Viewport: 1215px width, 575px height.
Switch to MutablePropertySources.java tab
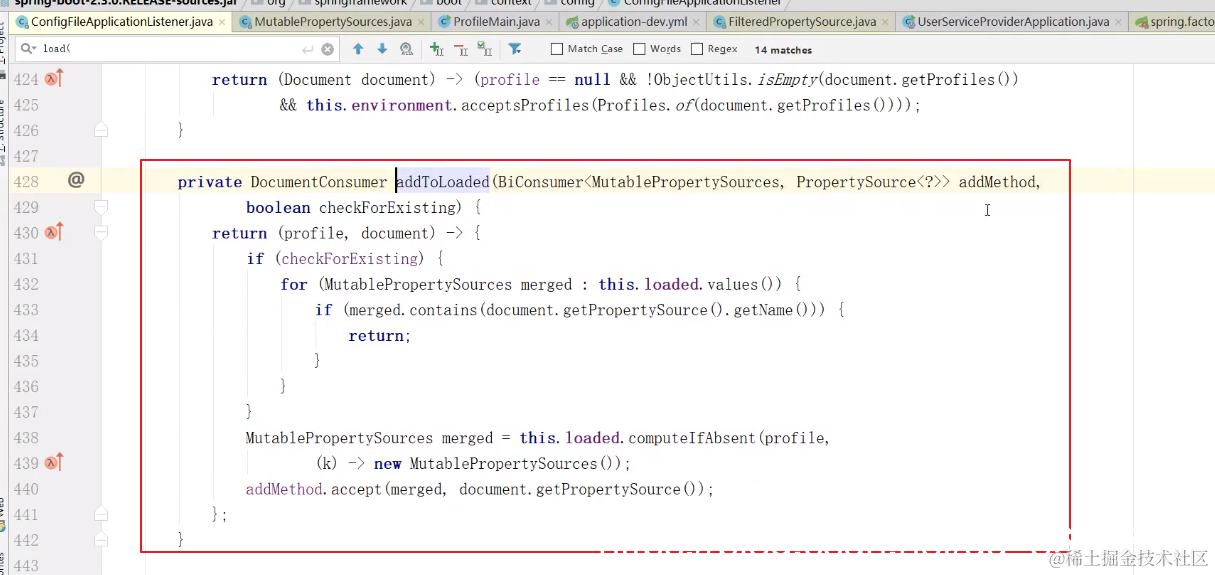(332, 21)
